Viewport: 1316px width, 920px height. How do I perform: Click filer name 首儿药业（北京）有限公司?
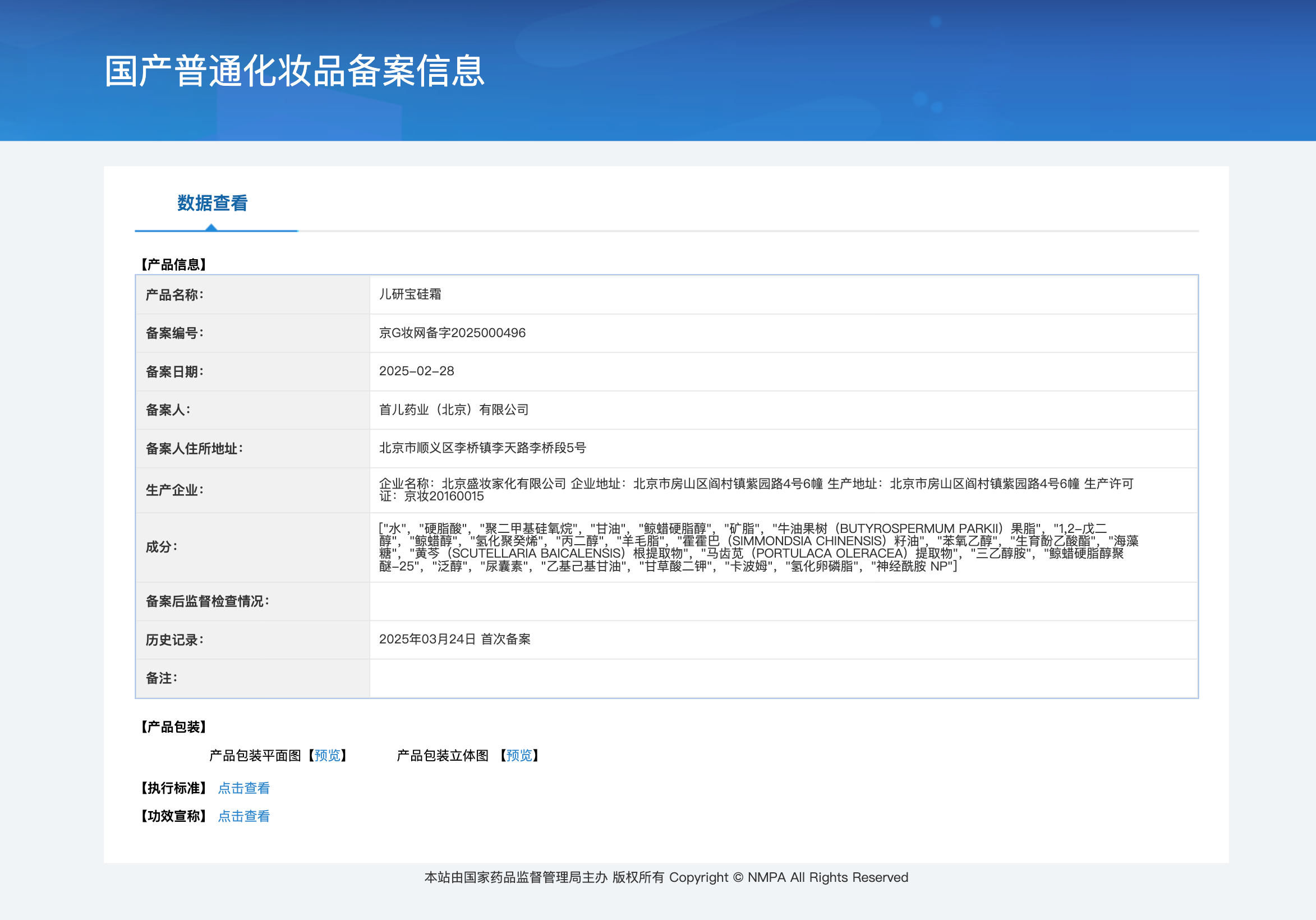click(x=453, y=410)
